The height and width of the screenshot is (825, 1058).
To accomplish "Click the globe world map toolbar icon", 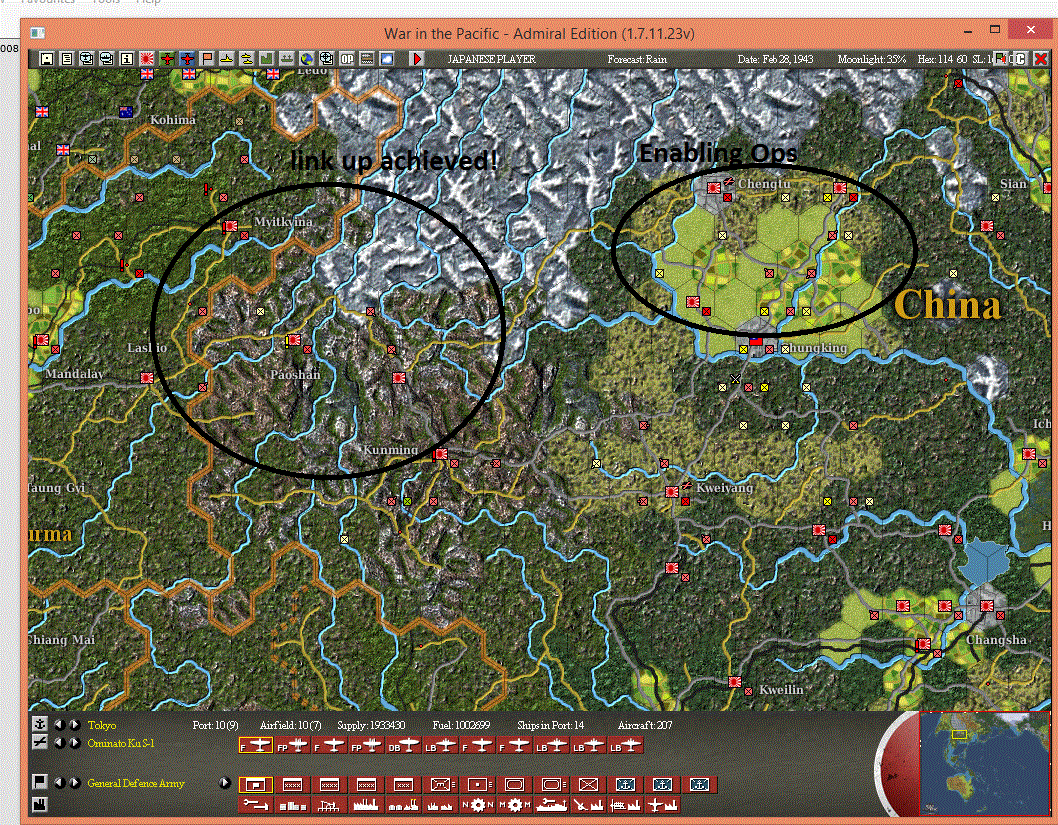I will click(307, 59).
